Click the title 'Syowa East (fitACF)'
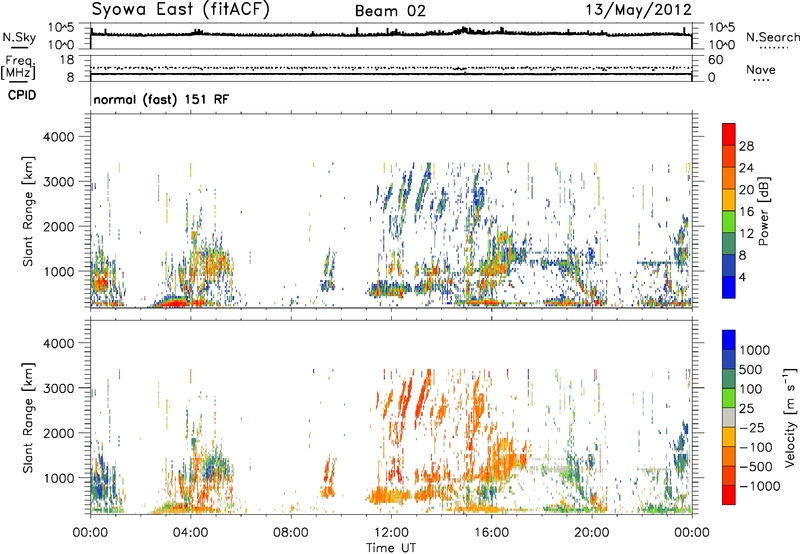The height and width of the screenshot is (554, 800). (180, 9)
